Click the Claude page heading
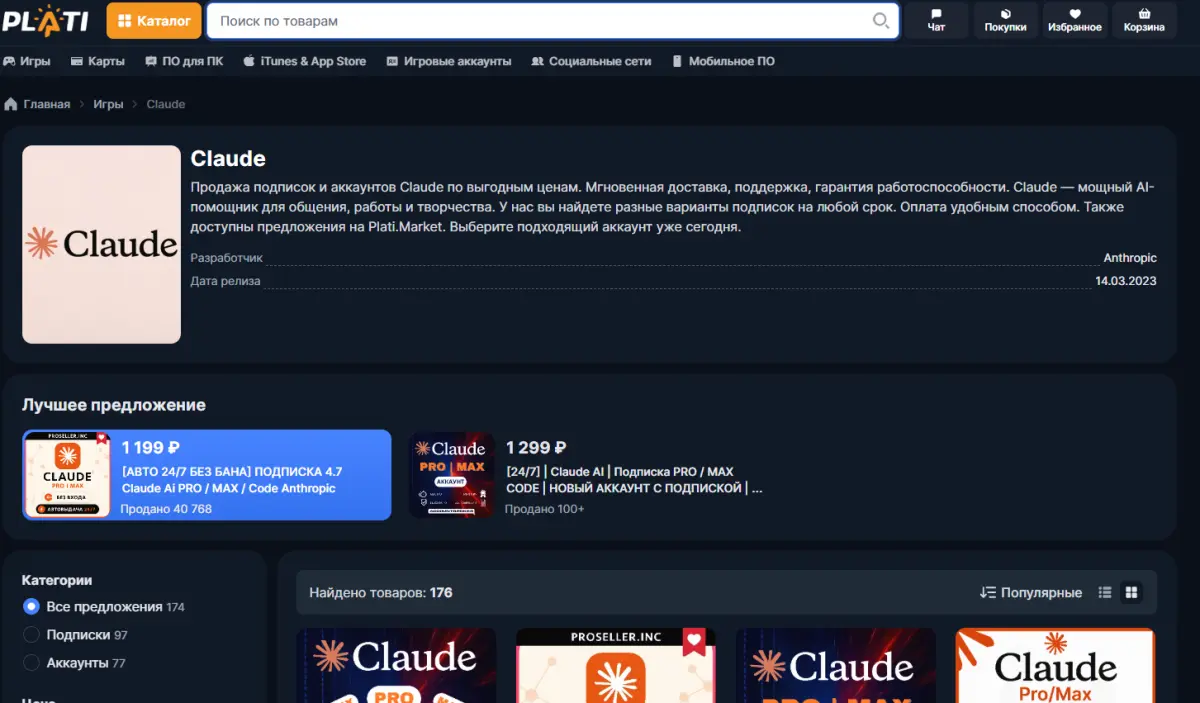The height and width of the screenshot is (703, 1200). (x=228, y=158)
